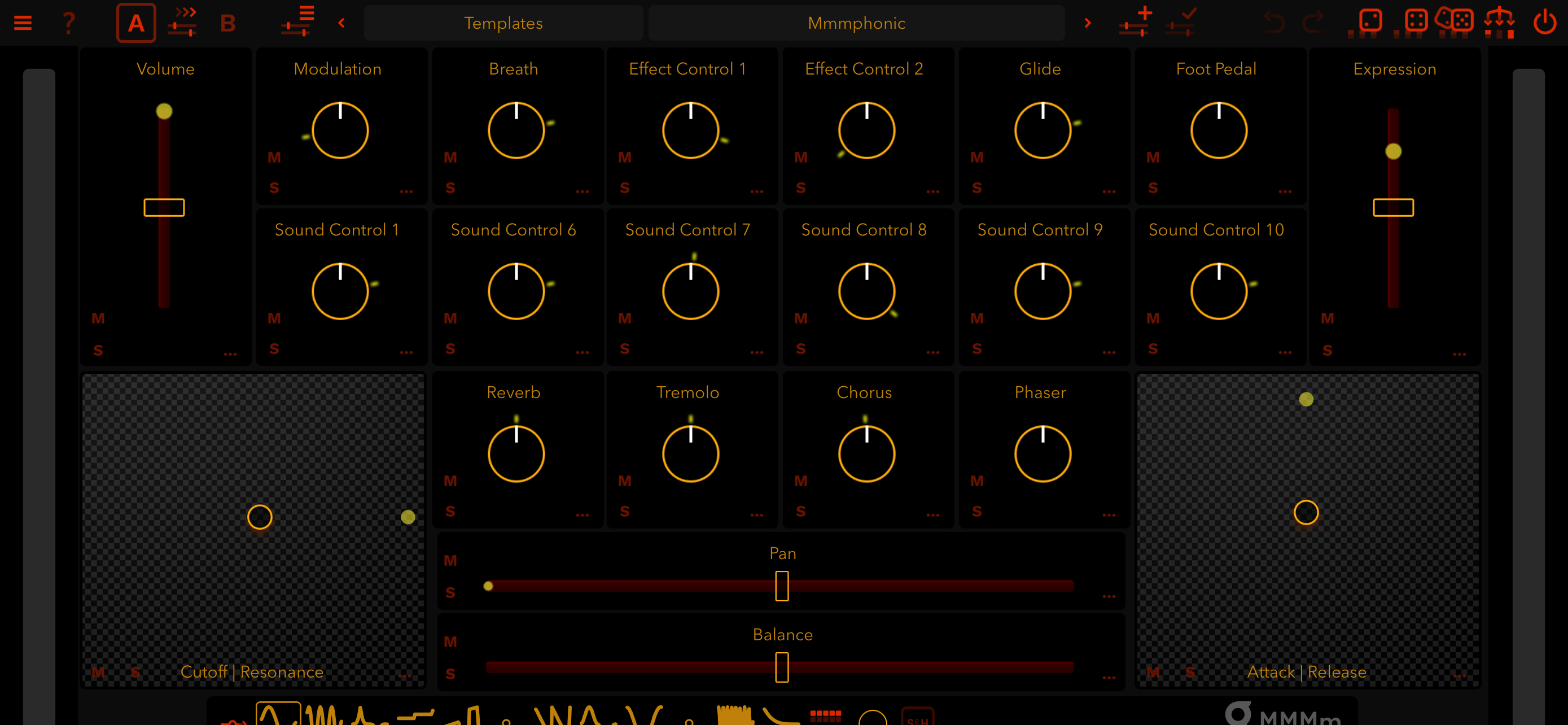This screenshot has width=1568, height=725.
Task: Randomize heavily with the double dice icon
Action: point(1455,22)
